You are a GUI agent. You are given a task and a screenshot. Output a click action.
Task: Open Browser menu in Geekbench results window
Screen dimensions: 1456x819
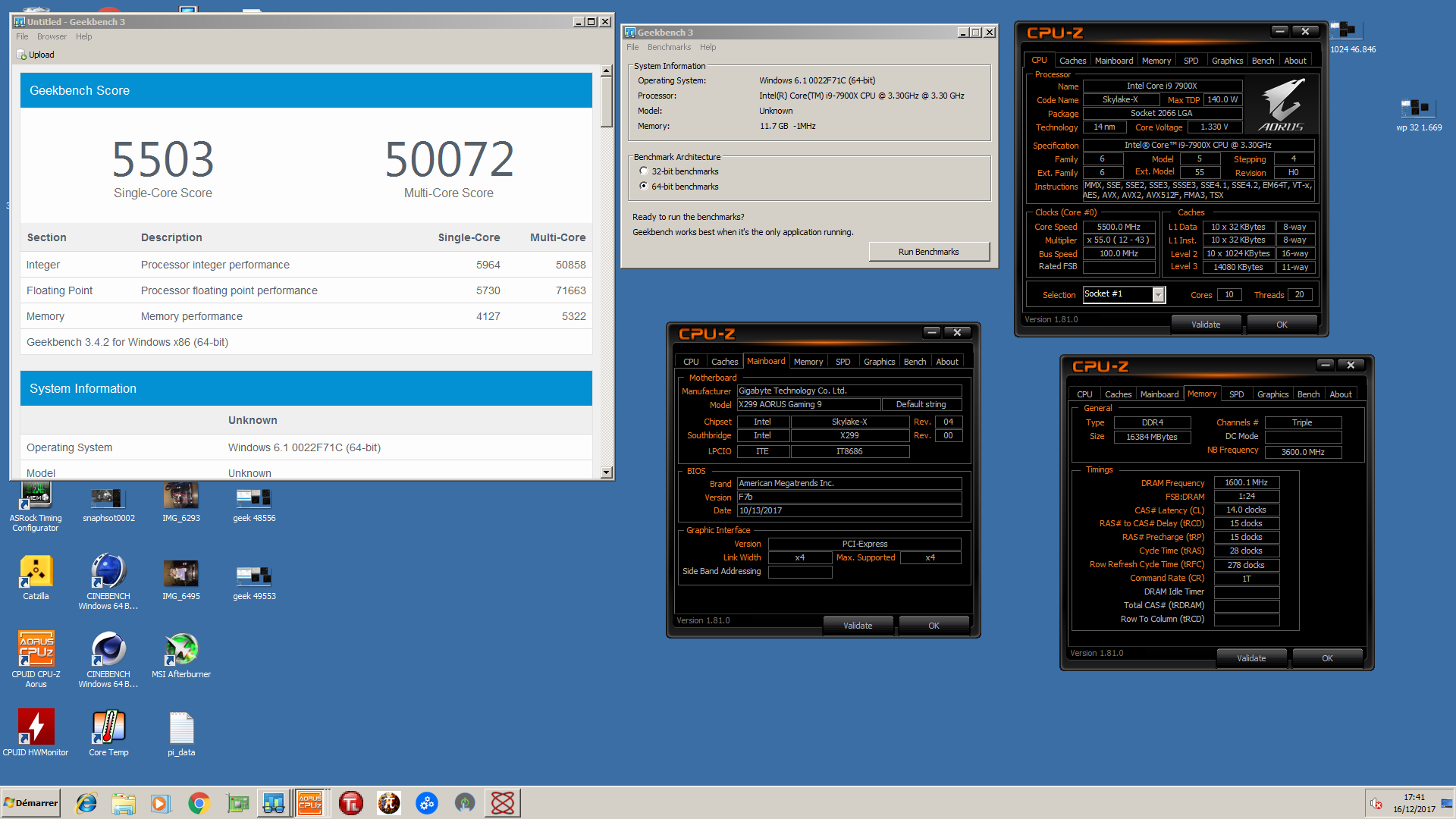click(x=52, y=36)
